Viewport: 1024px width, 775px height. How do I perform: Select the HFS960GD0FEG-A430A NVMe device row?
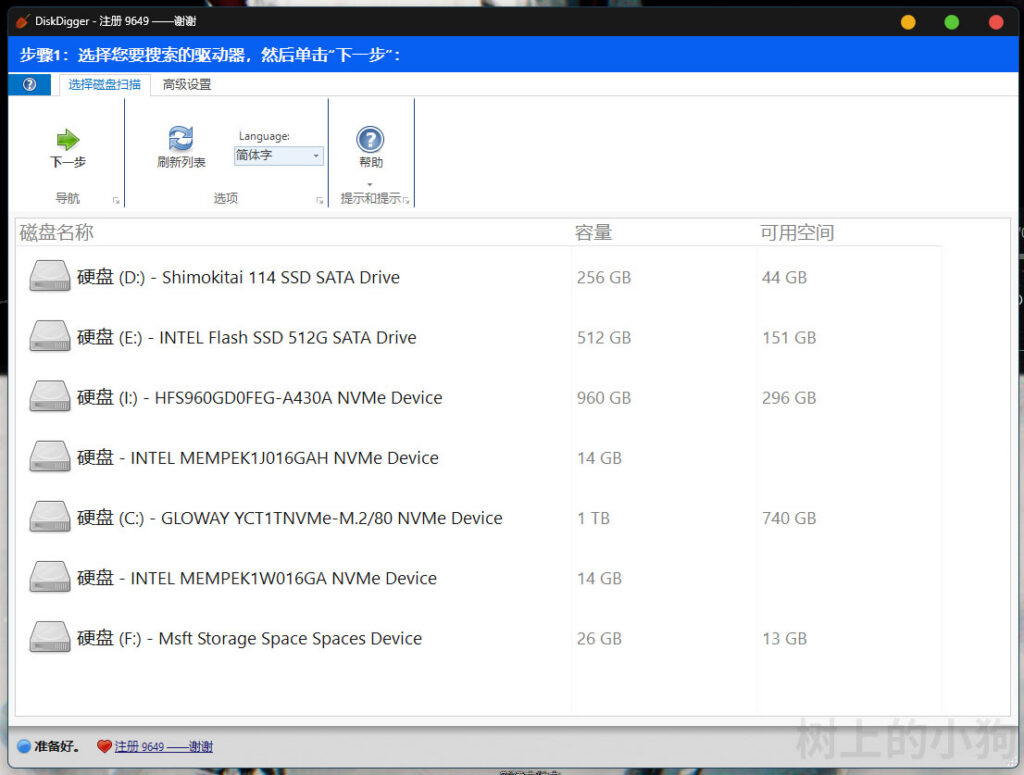click(298, 398)
